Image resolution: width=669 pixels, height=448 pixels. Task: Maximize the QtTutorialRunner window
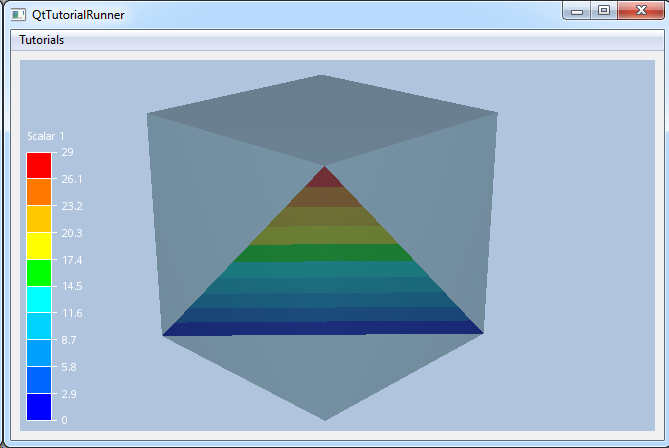[603, 11]
